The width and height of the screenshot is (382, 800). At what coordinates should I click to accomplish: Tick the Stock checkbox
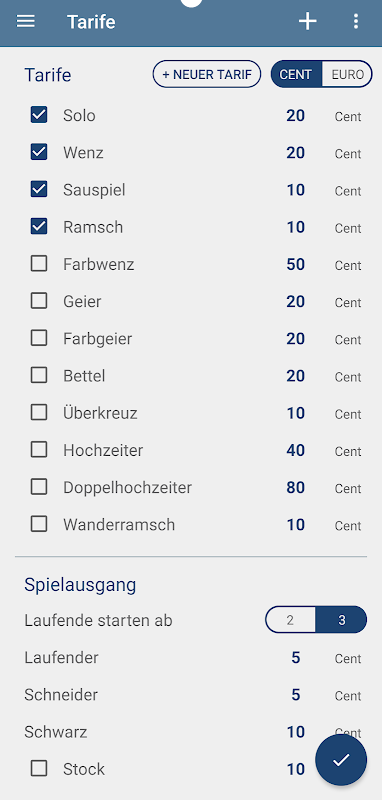39,768
